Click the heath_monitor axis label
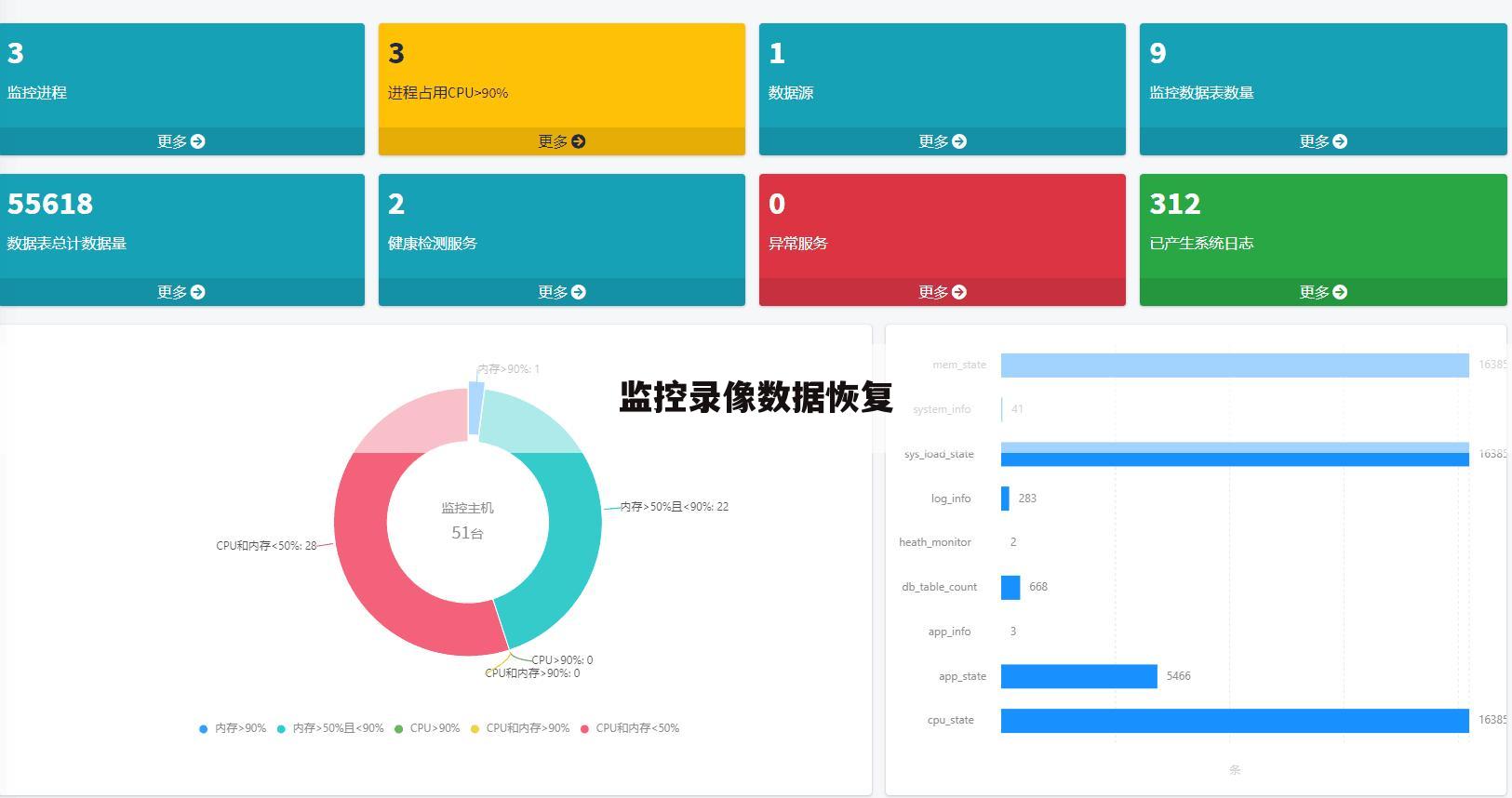1512x798 pixels. (935, 542)
